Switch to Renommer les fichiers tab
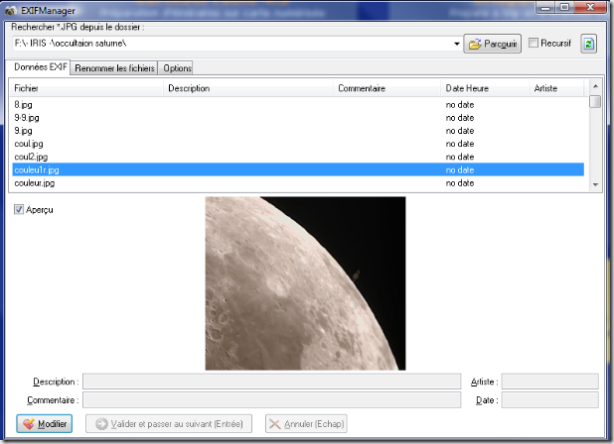Viewport: 614px width, 444px height. 114,68
